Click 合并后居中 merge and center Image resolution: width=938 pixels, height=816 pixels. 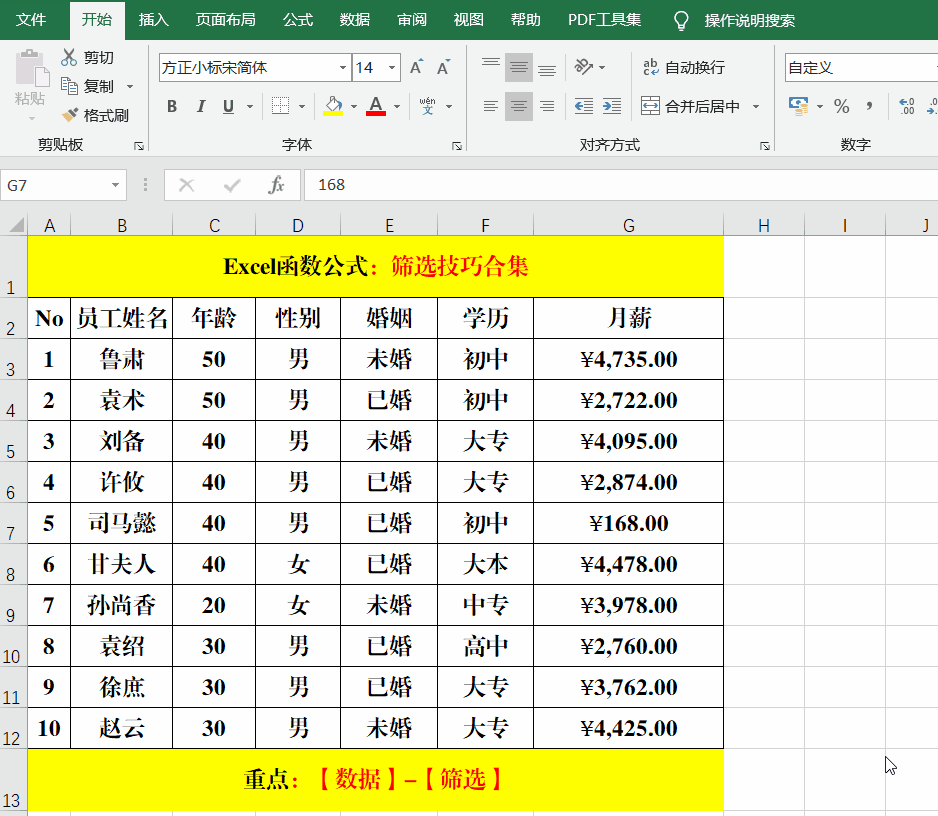tap(690, 106)
